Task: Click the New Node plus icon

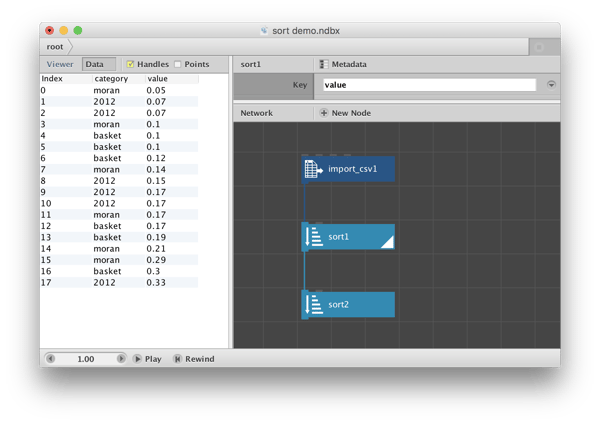Action: [324, 113]
